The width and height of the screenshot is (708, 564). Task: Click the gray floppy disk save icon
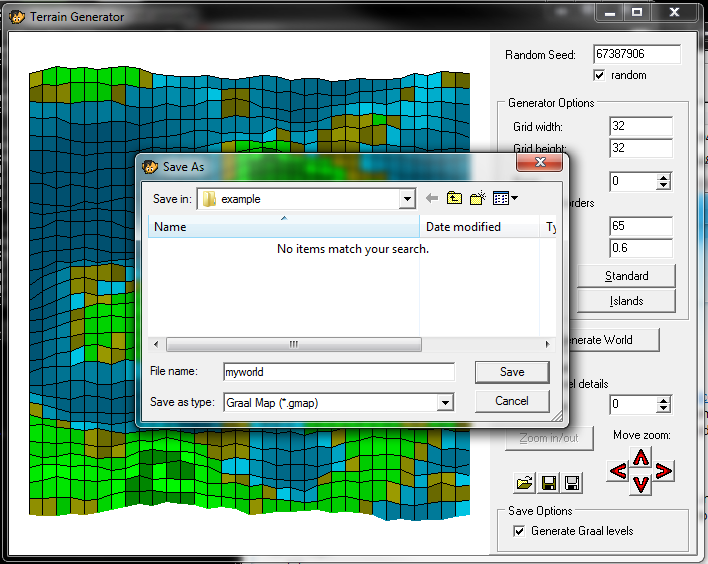point(572,483)
